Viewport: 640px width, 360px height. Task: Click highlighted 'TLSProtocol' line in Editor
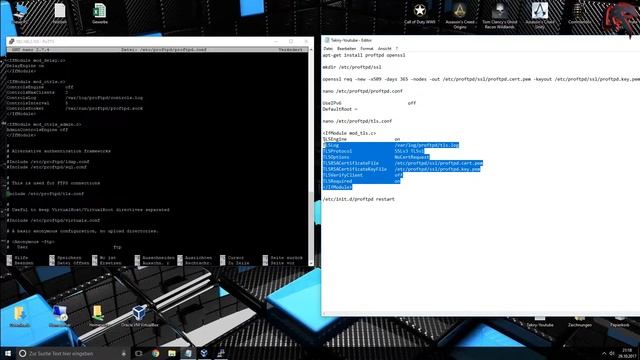coord(373,151)
